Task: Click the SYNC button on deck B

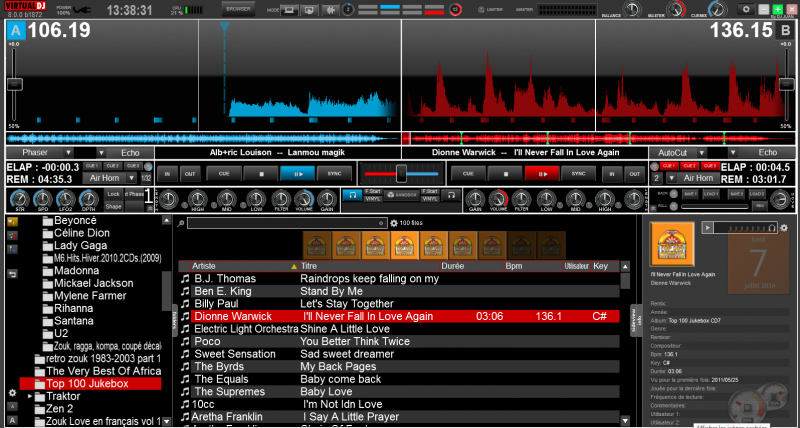Action: [x=577, y=172]
